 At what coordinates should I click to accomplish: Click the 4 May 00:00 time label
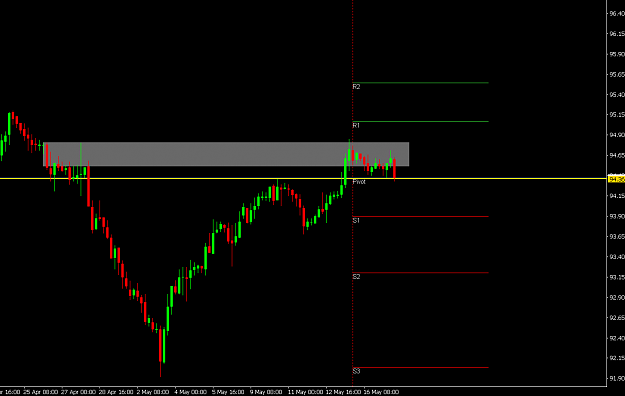point(191,392)
